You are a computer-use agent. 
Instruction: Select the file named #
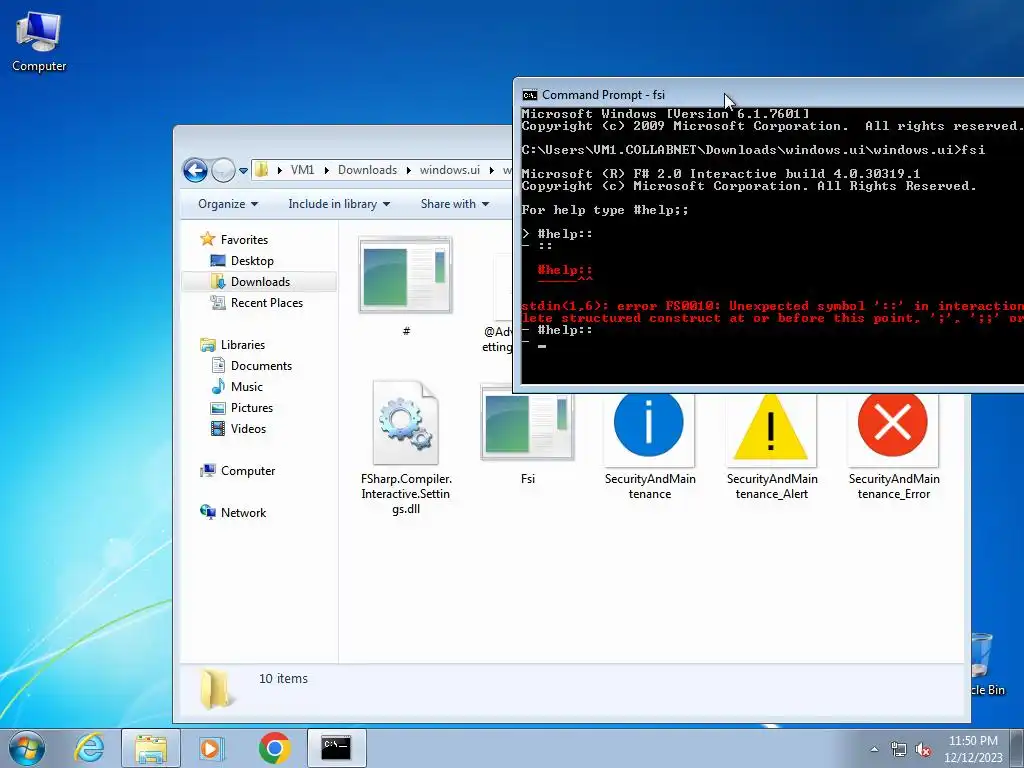click(x=406, y=286)
